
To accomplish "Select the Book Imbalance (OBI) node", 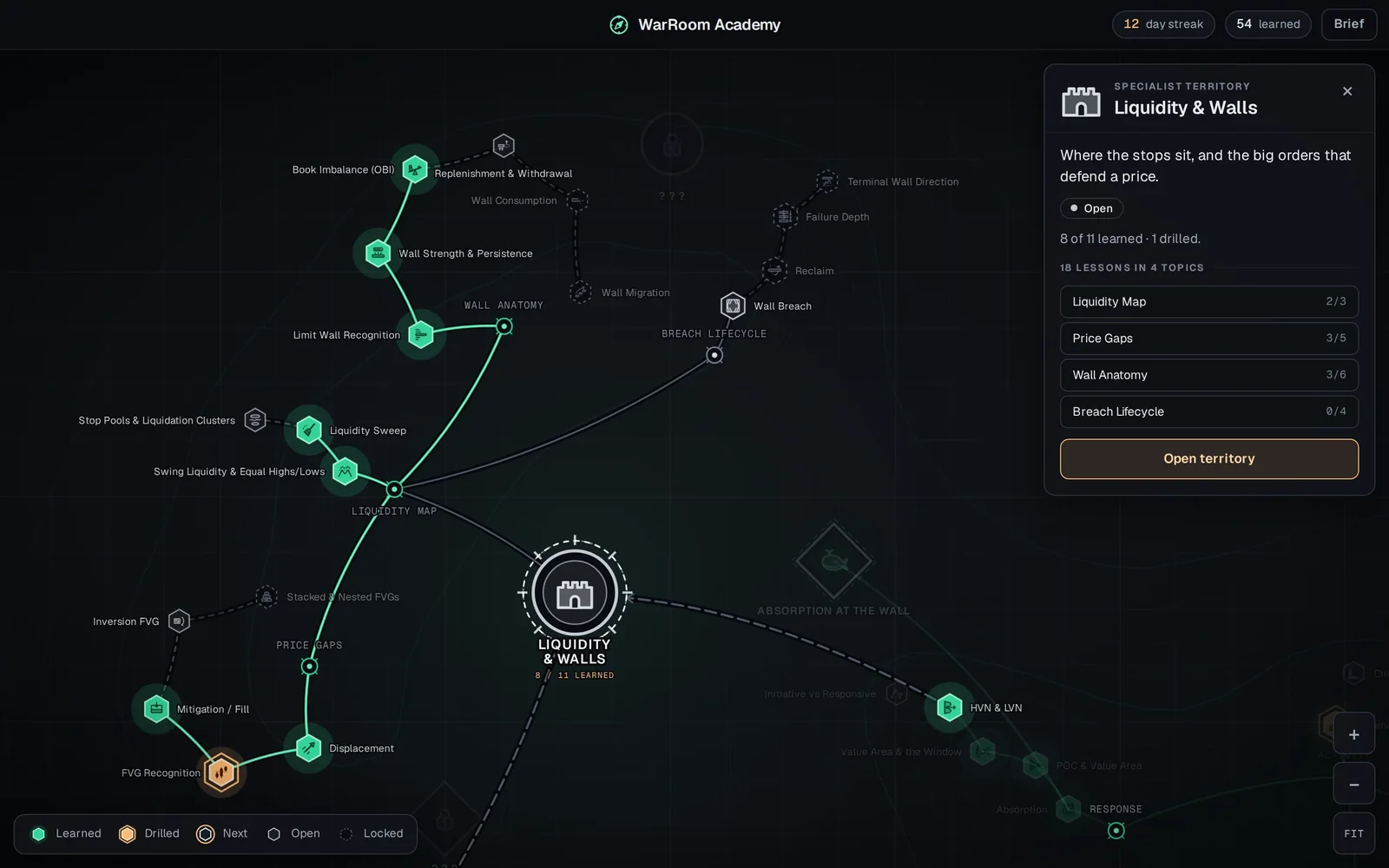I will pos(415,169).
